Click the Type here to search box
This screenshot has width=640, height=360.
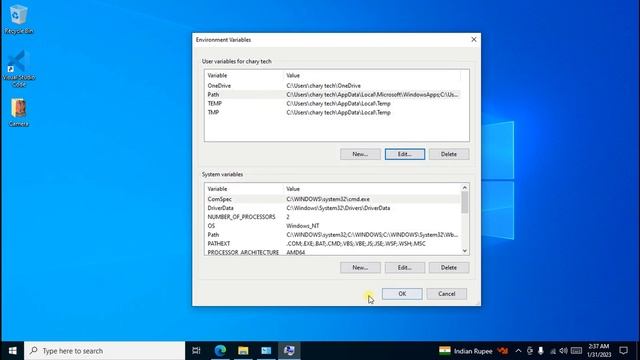[104, 351]
